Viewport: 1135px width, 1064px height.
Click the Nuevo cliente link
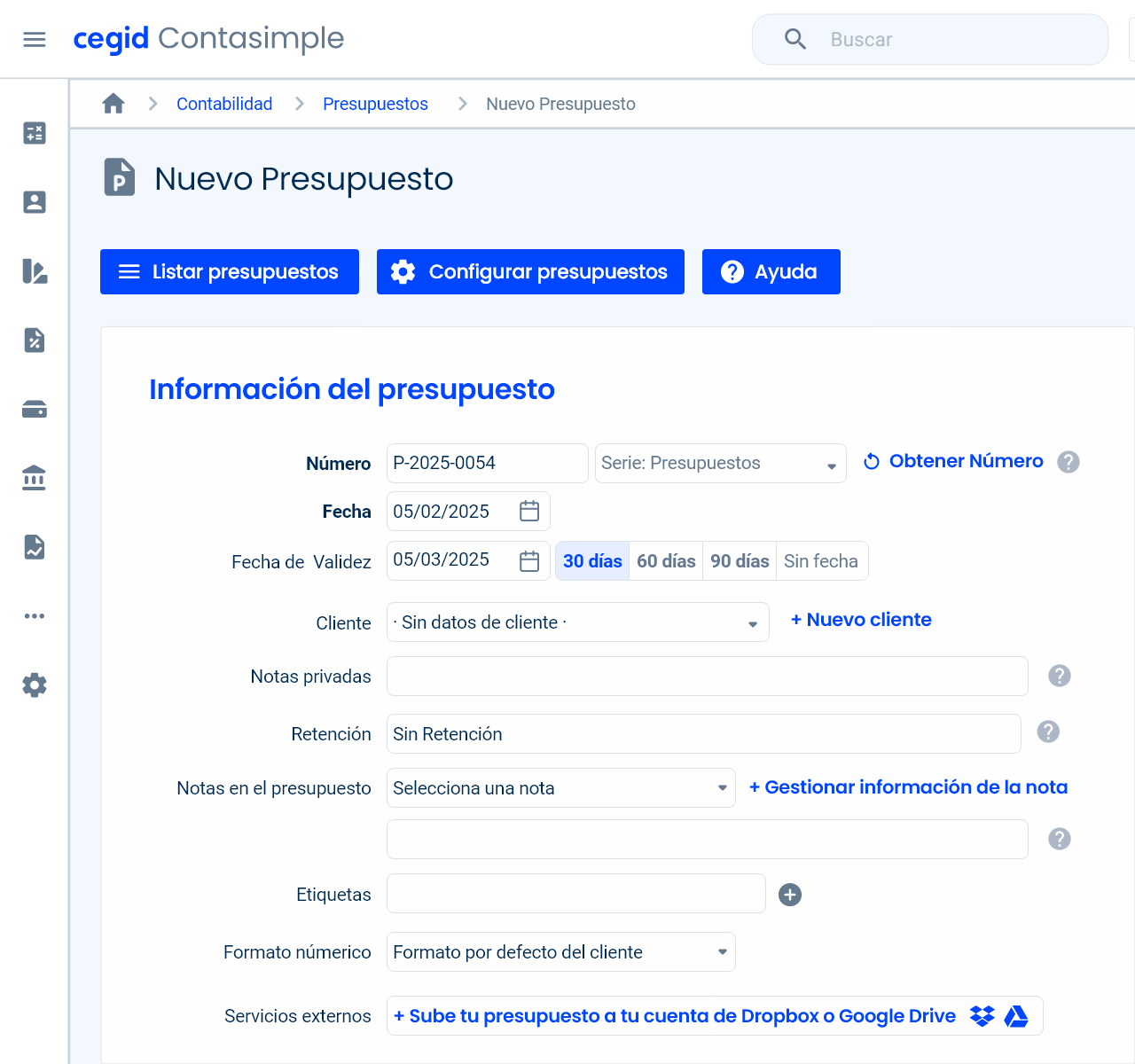pyautogui.click(x=860, y=619)
